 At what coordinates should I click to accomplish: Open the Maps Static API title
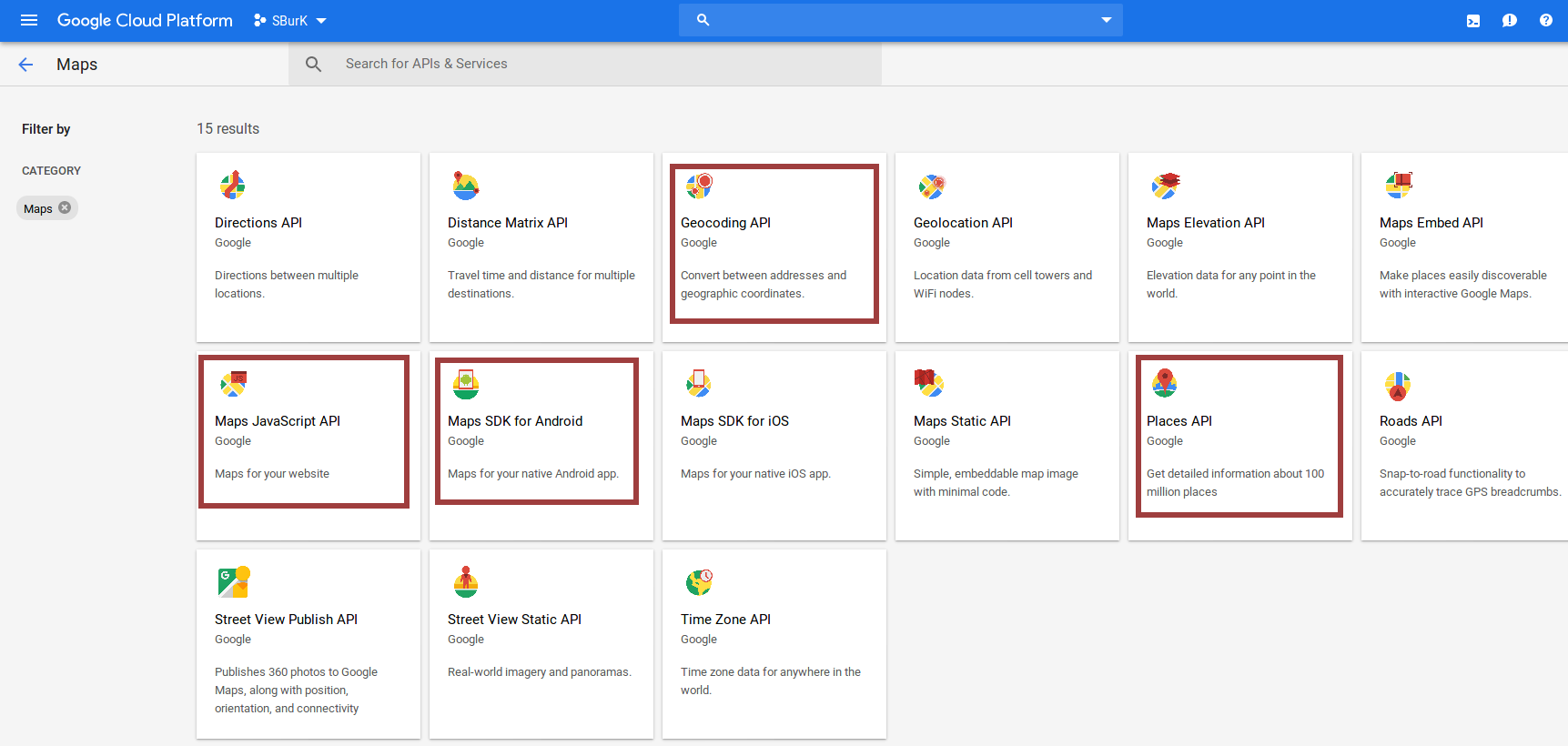pyautogui.click(x=962, y=421)
